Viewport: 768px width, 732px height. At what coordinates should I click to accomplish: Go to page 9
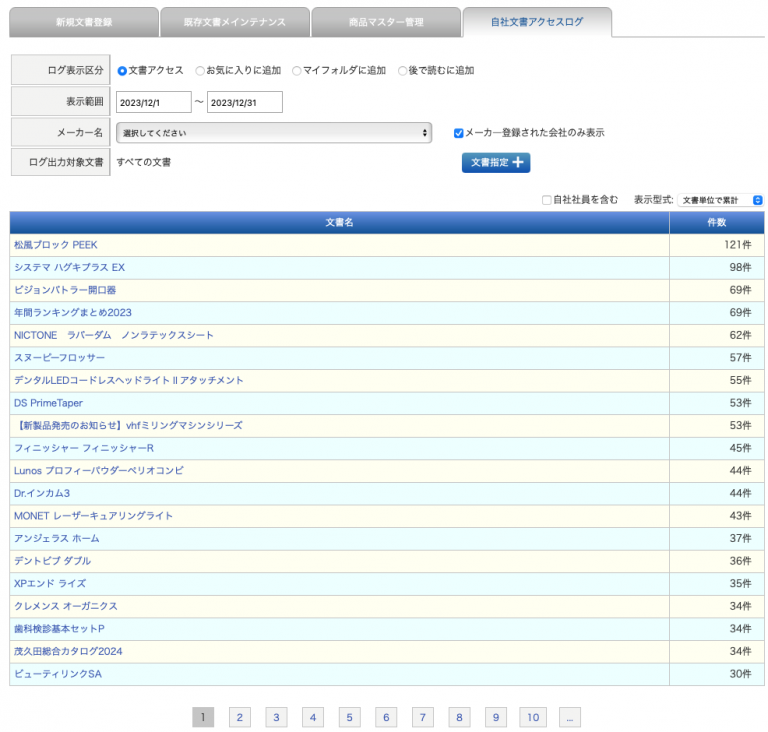coord(496,717)
